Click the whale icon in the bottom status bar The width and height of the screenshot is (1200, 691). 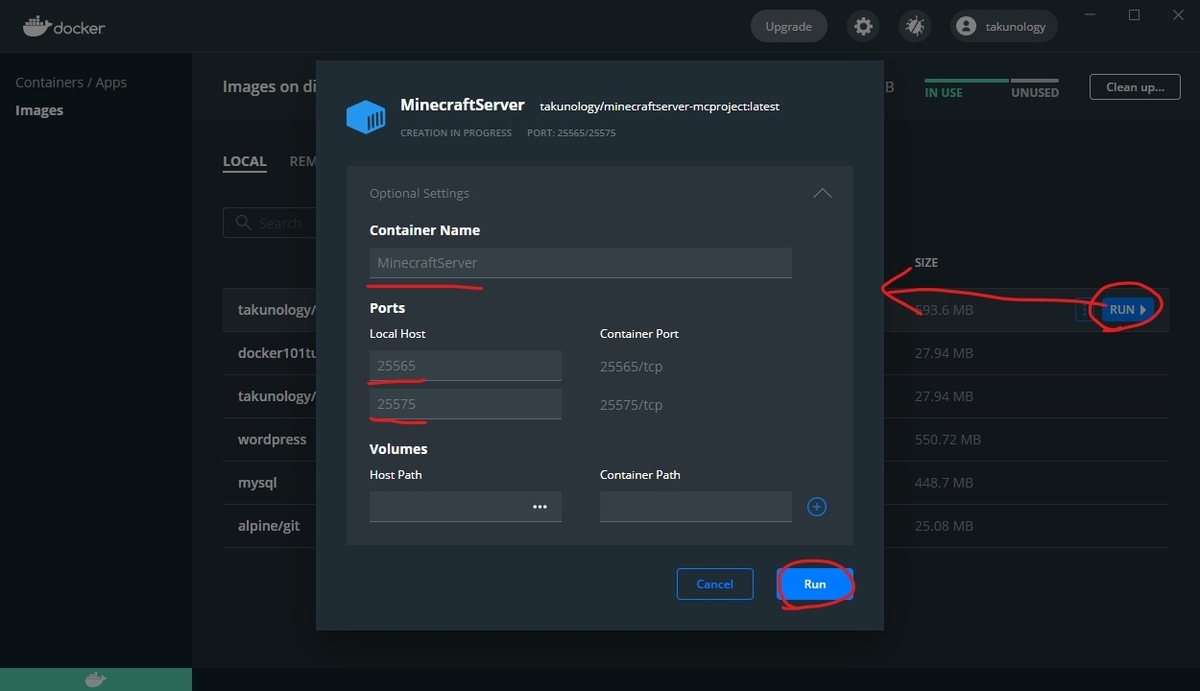95,680
